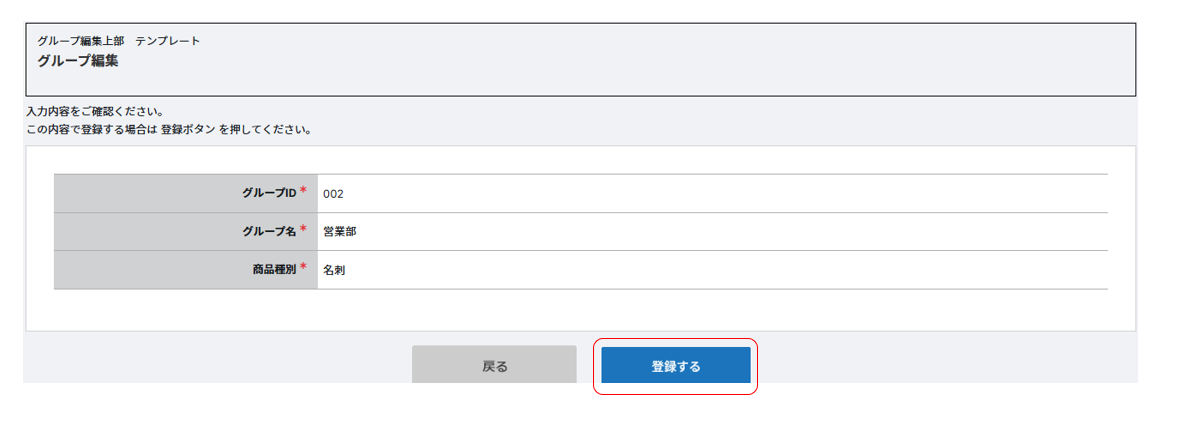
Task: Click the product type value 名刺
Action: point(334,270)
